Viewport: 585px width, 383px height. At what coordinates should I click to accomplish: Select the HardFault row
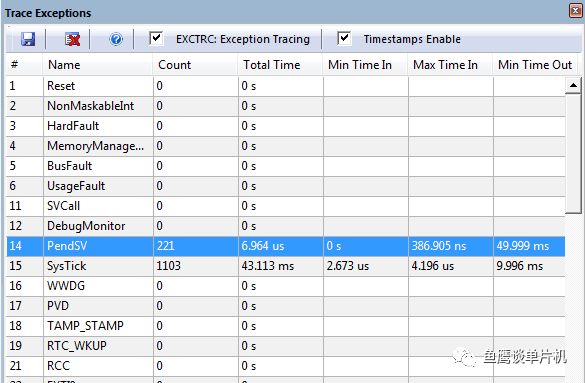(x=286, y=126)
